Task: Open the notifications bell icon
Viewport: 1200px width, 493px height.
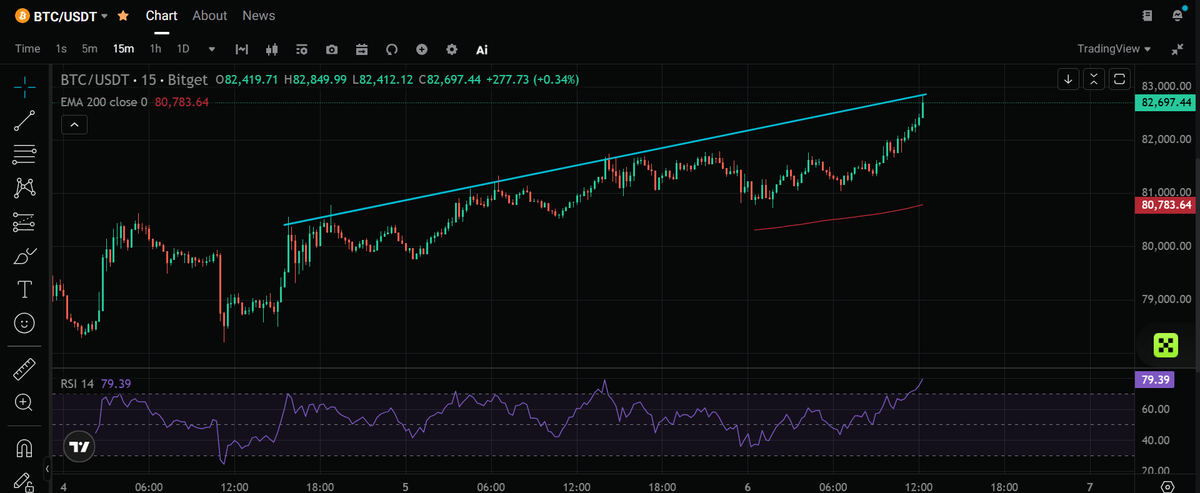Action: pos(1179,16)
